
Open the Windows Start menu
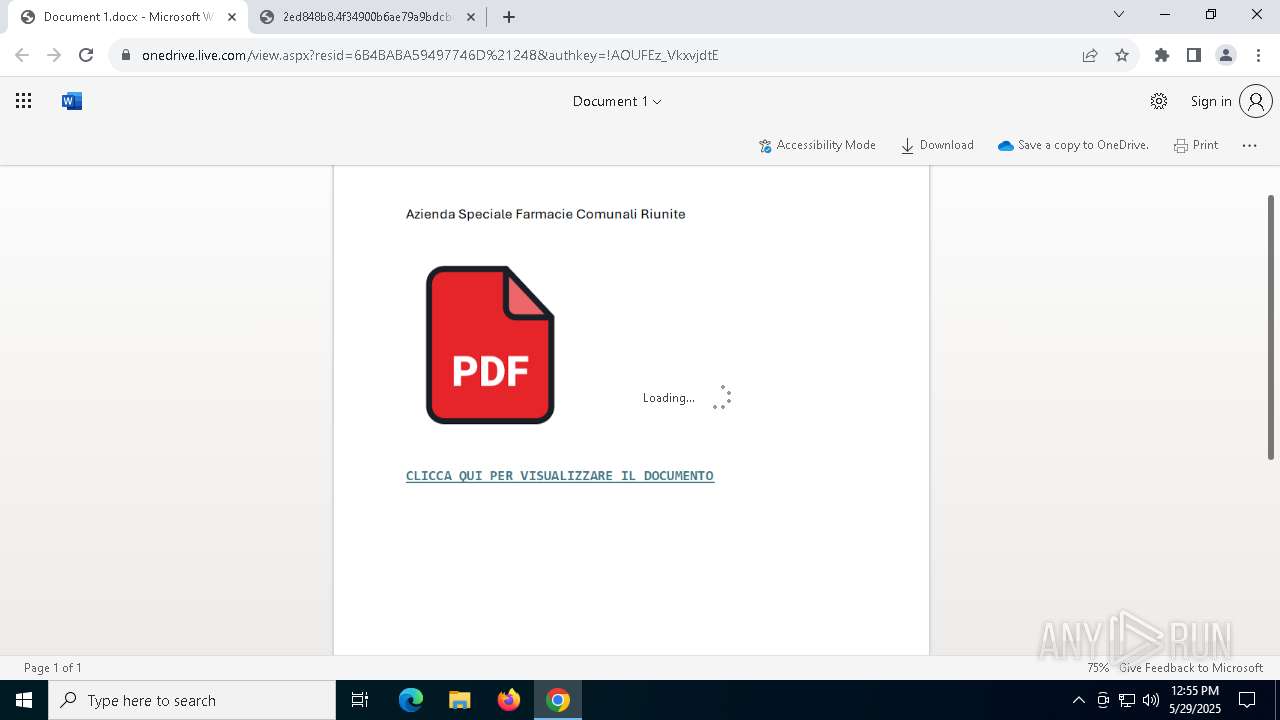click(24, 700)
